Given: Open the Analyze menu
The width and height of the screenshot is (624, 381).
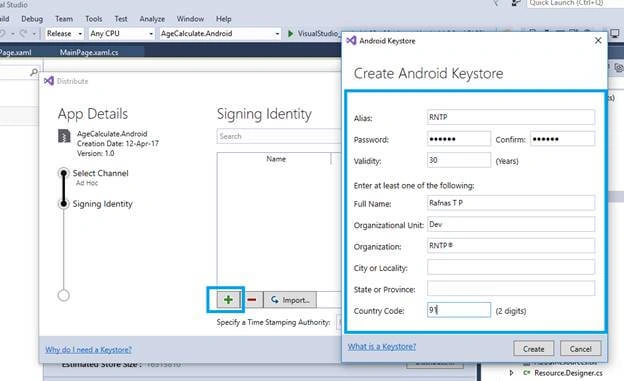Looking at the screenshot, I should click(152, 19).
